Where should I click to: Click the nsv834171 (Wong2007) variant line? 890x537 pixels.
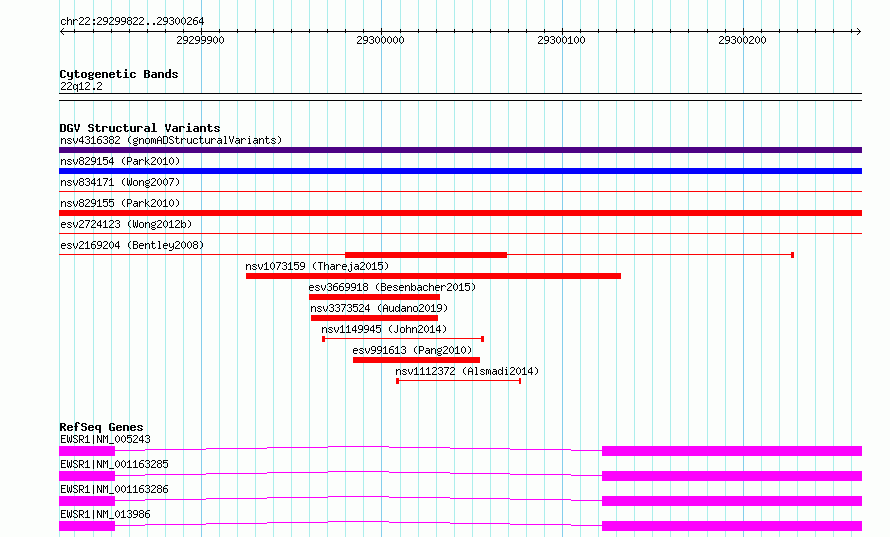460,192
